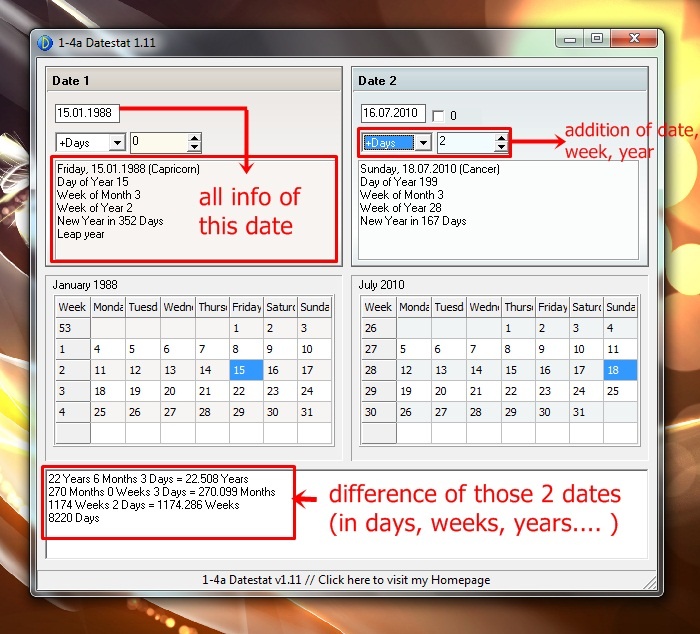Click the window resize grip in corner
Viewport: 700px width, 634px height.
pos(650,582)
